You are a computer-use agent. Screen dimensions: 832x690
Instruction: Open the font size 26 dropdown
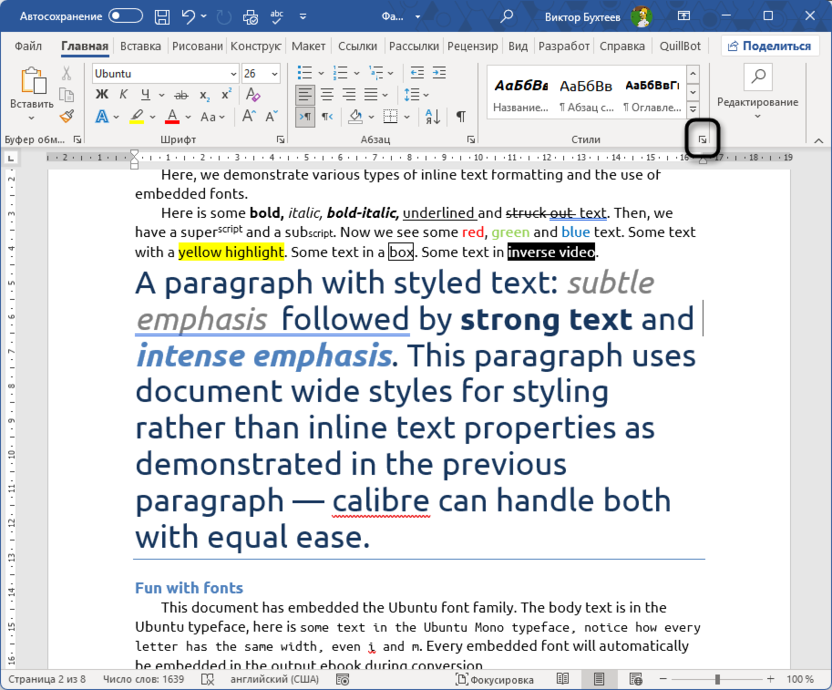(274, 74)
